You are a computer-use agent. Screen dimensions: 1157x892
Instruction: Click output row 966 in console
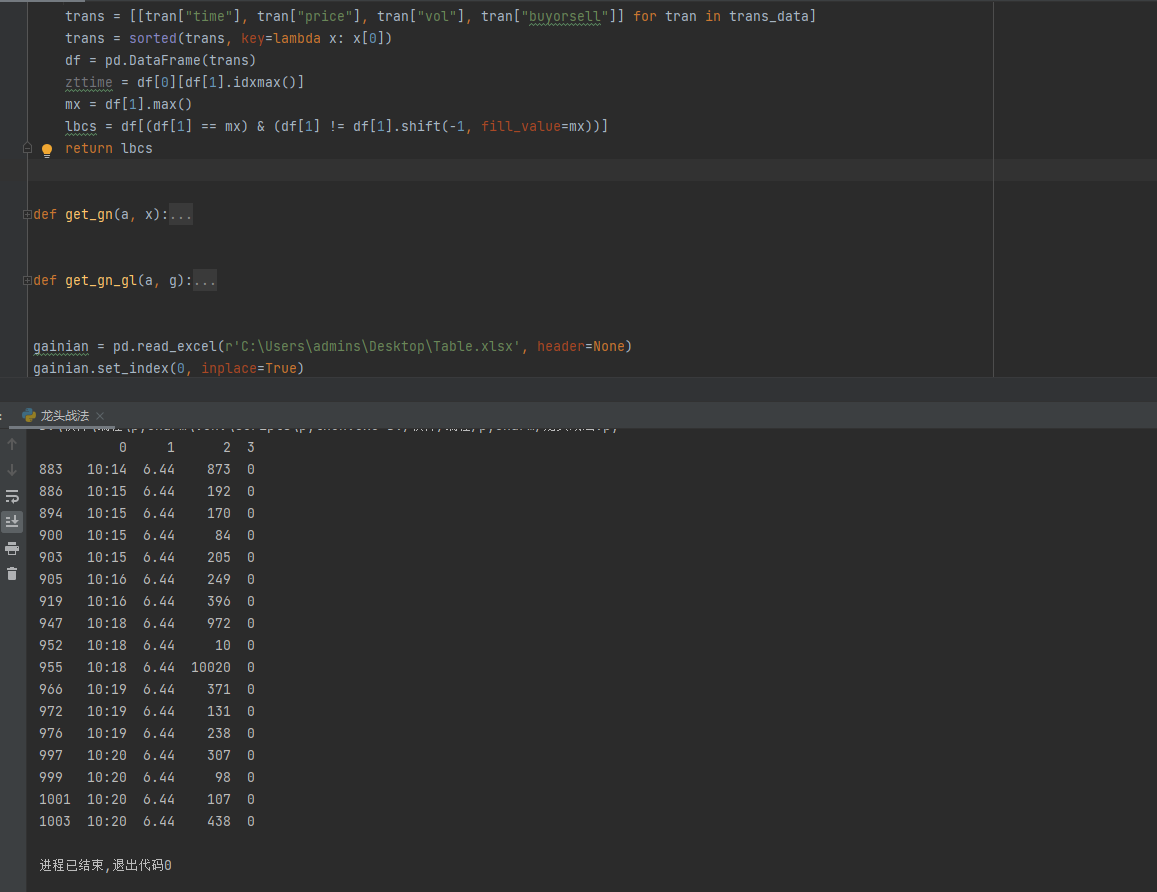[x=147, y=690]
